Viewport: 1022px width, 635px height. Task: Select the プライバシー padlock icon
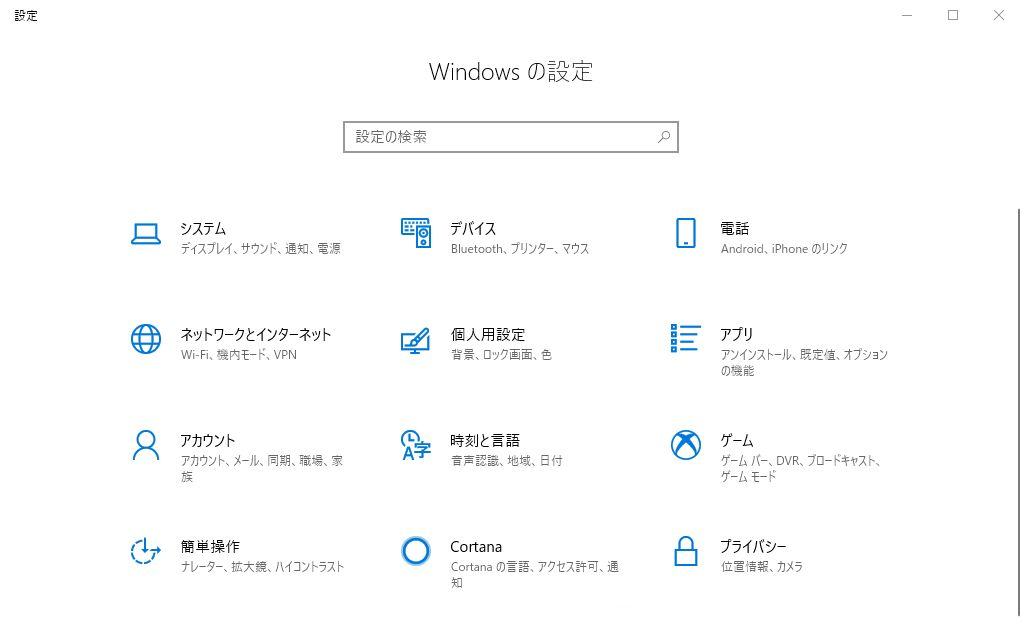686,551
